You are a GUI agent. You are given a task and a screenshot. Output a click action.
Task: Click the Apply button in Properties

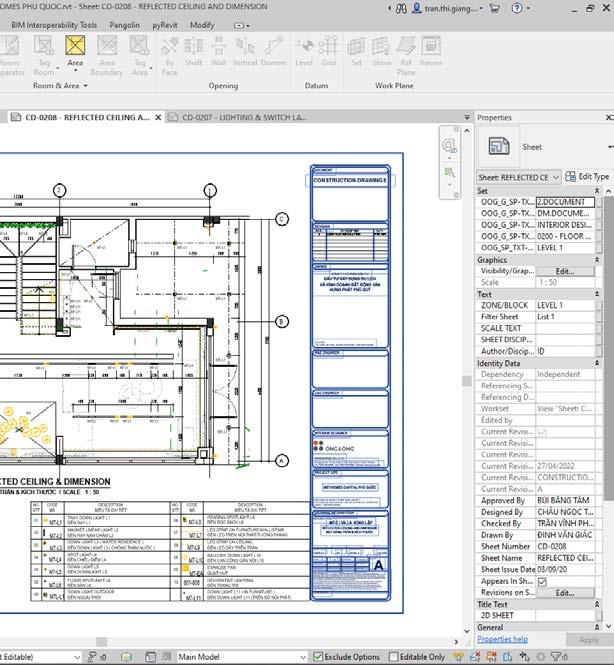click(589, 640)
